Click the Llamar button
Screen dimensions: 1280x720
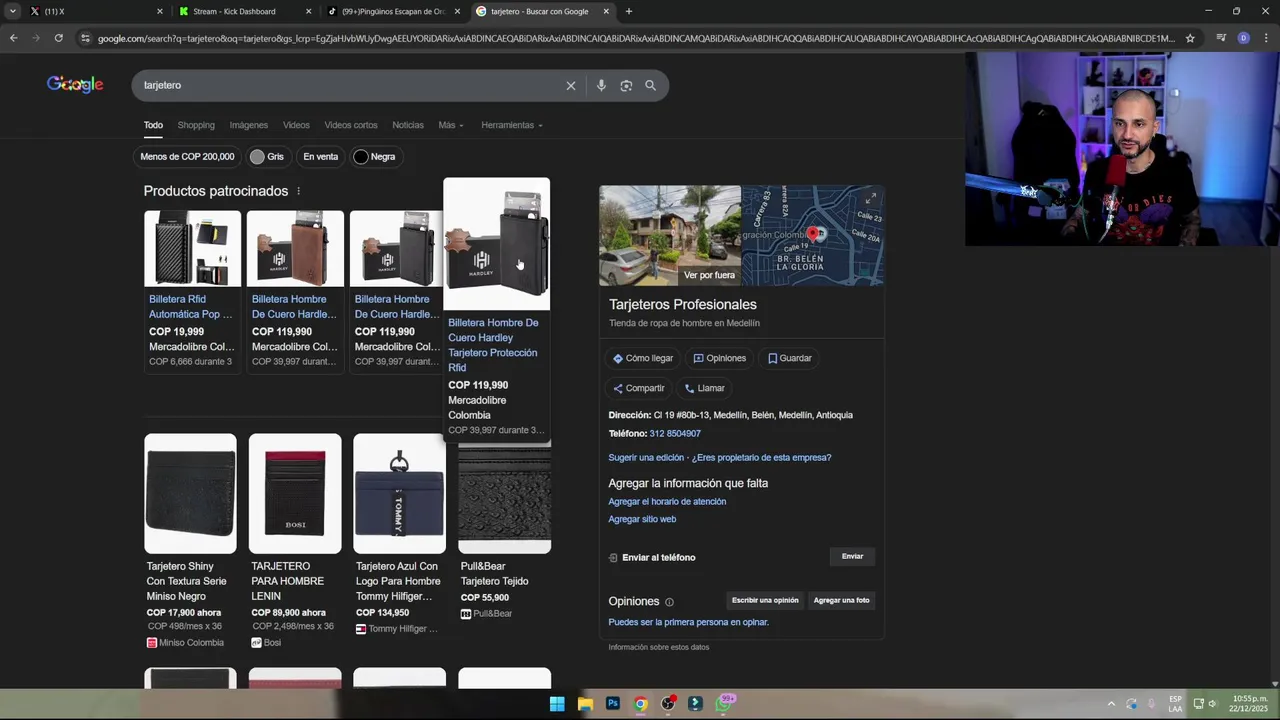pyautogui.click(x=705, y=388)
